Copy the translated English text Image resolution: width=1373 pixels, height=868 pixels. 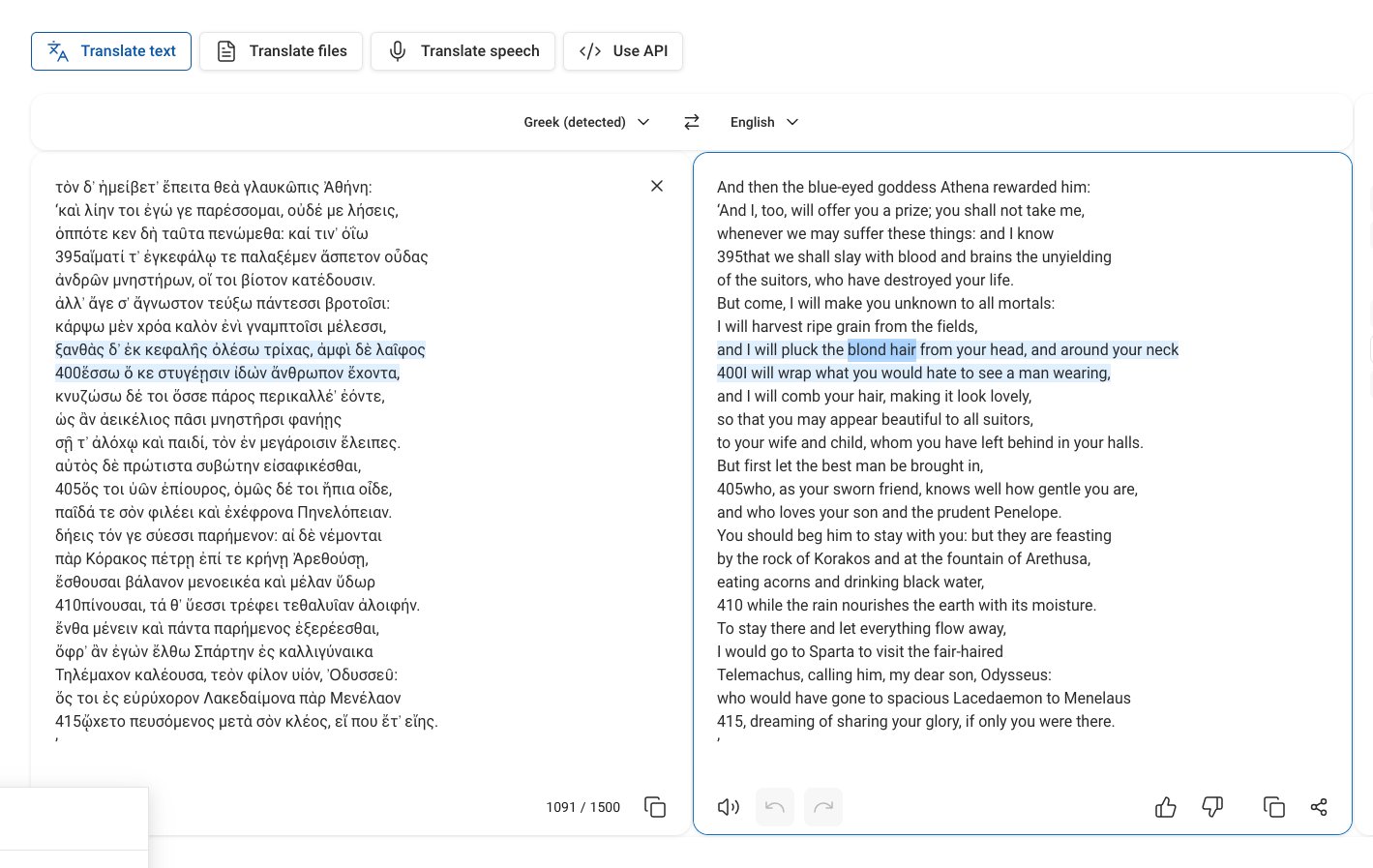click(1274, 807)
